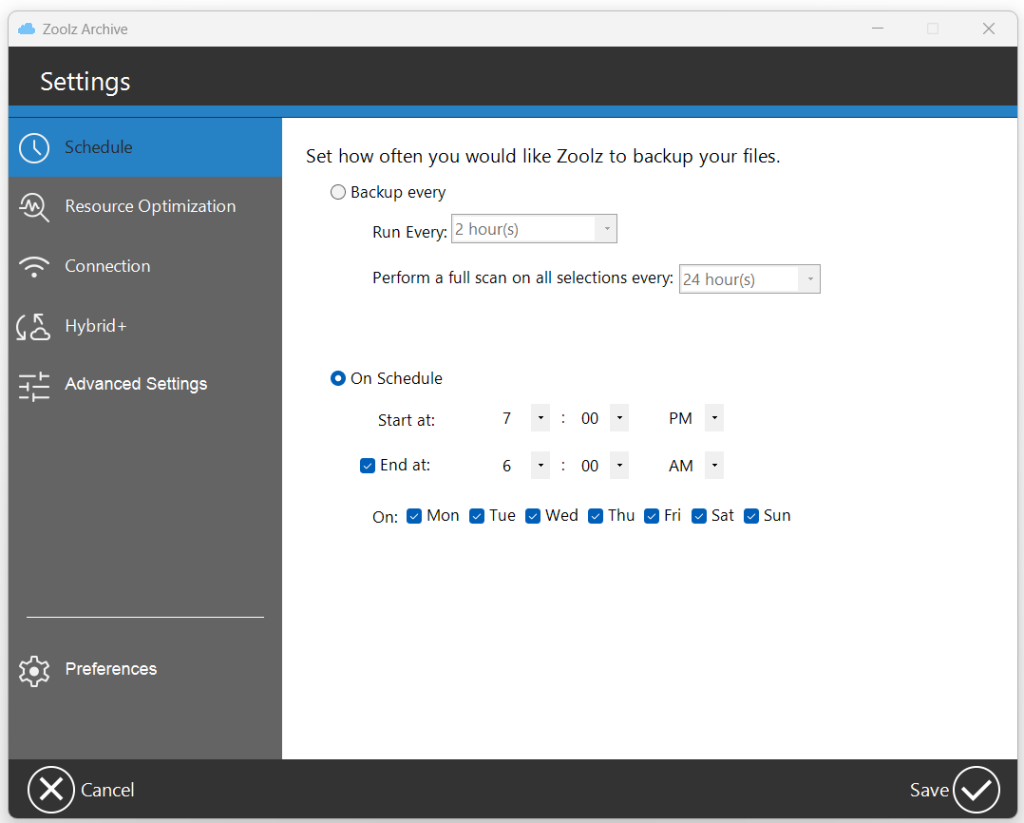Uncheck the Wed day checkbox
This screenshot has height=823, width=1024.
pos(532,515)
